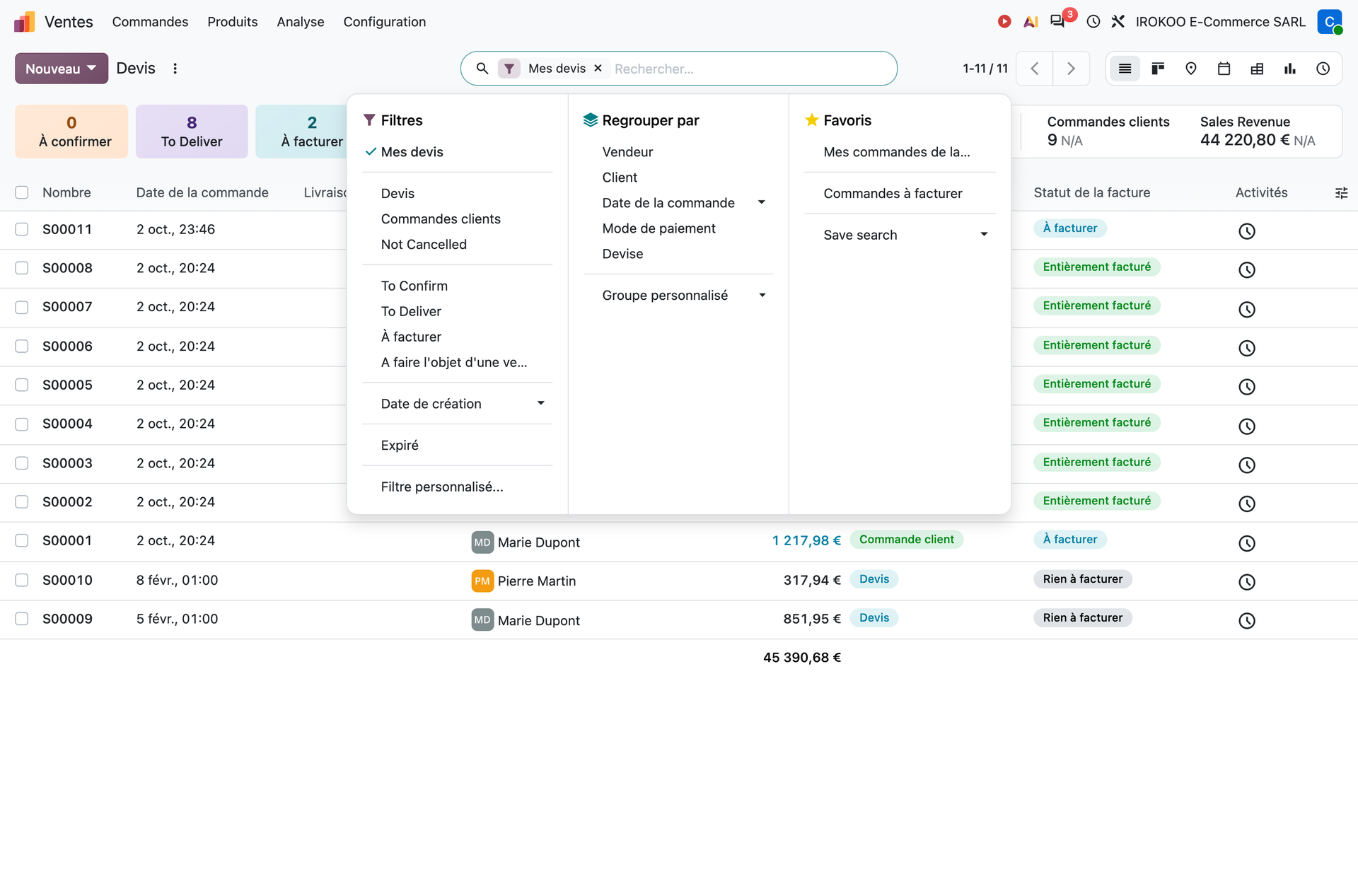Open activity clock for S00011 row
This screenshot has height=896, width=1358.
point(1247,231)
